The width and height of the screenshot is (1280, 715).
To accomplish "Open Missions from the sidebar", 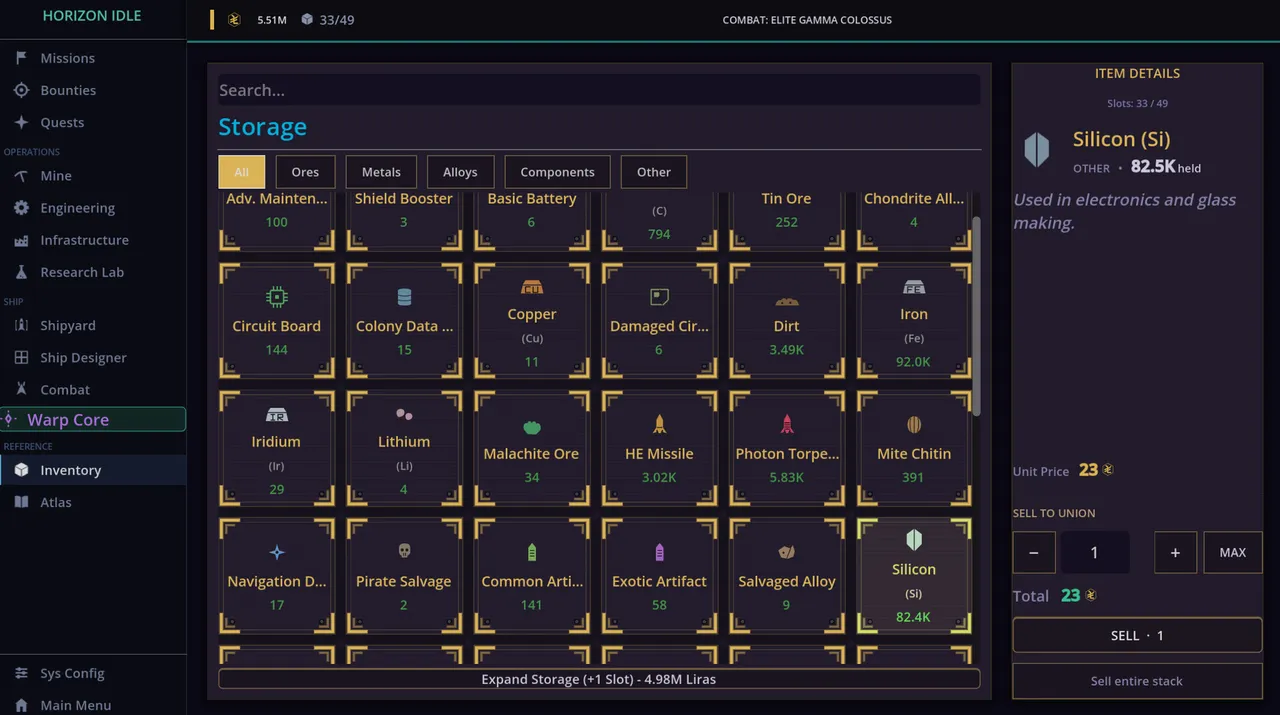I will click(92, 58).
